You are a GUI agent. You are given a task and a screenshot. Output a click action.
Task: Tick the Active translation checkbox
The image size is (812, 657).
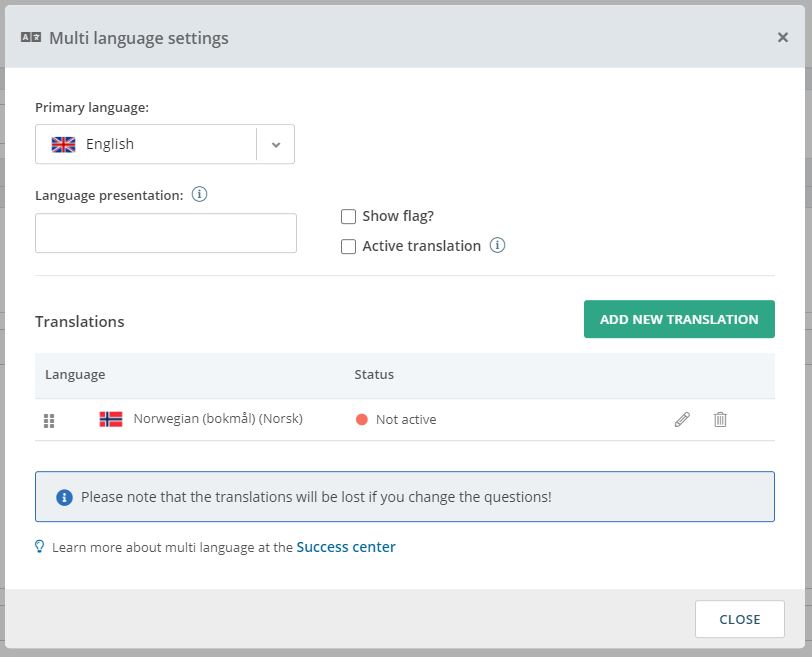349,246
